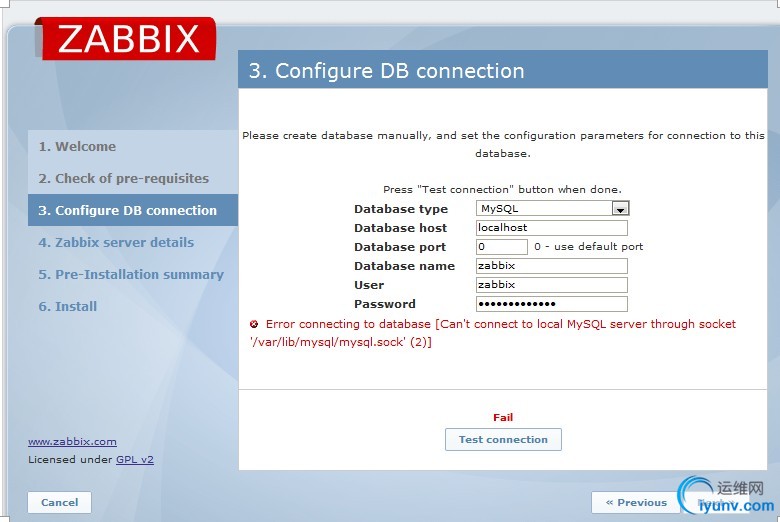Click the "3. Configure DB connection" page heading
This screenshot has width=780, height=522.
387,71
